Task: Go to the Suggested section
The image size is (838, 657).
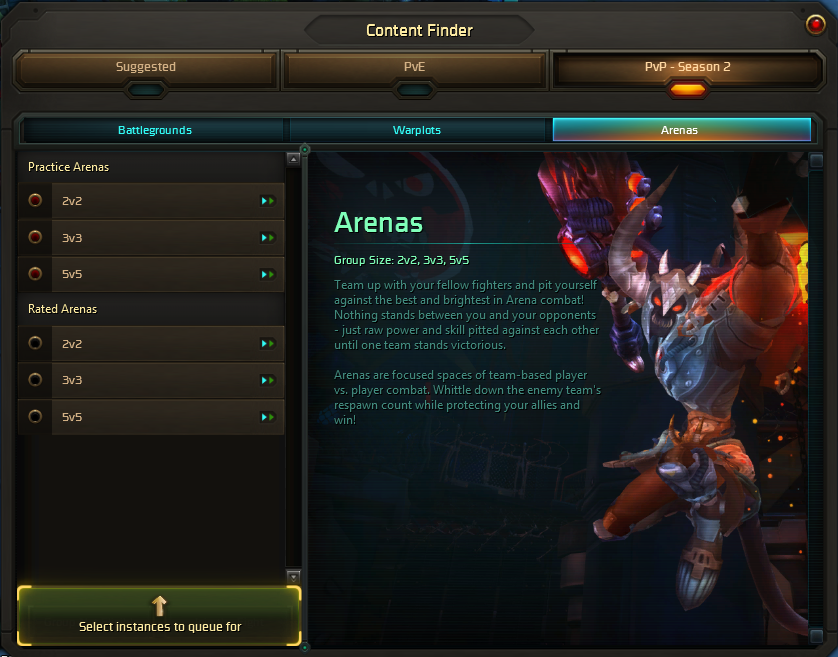Action: coord(146,68)
